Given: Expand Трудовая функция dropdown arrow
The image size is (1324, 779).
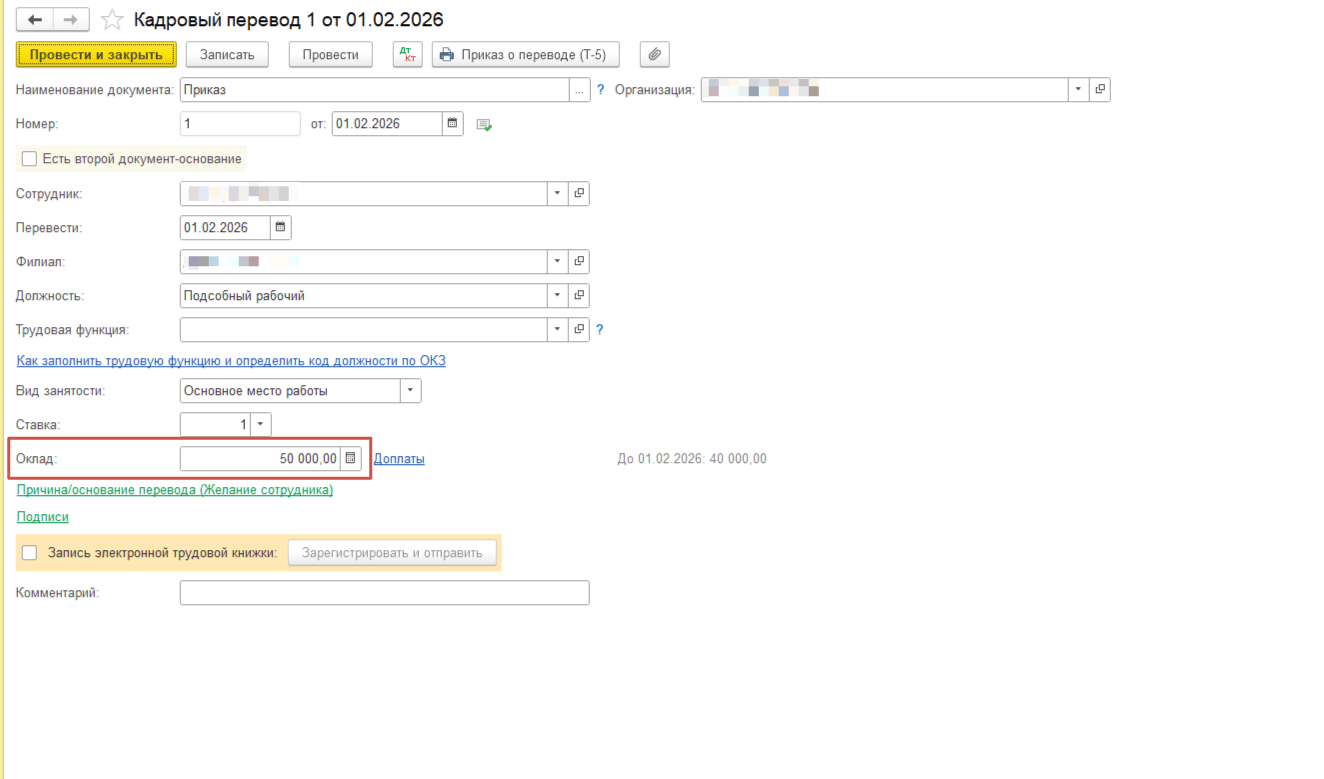Looking at the screenshot, I should (557, 329).
